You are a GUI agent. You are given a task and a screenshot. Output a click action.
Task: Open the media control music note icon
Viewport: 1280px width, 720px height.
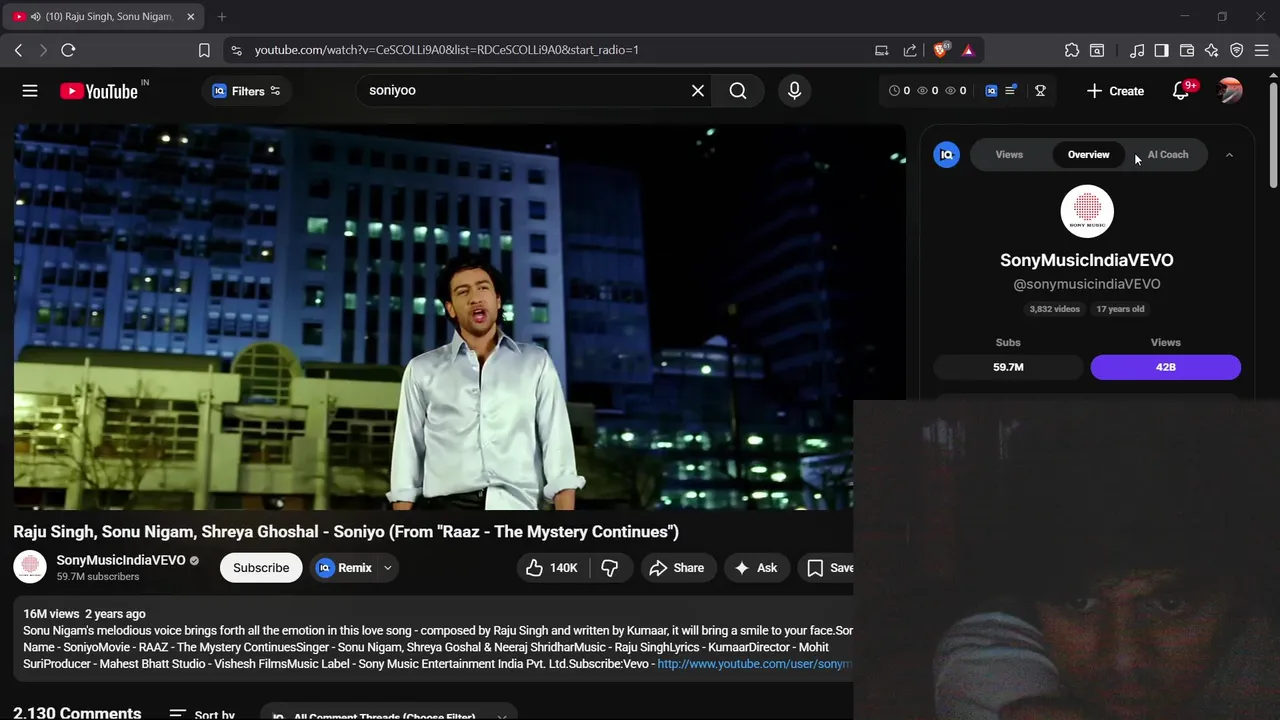tap(1137, 50)
